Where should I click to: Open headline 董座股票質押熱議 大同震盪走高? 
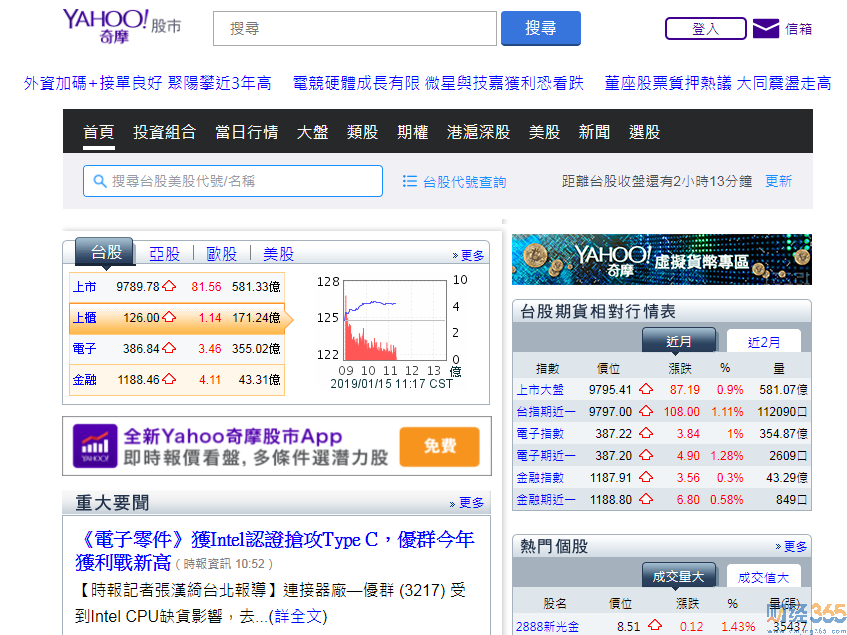pyautogui.click(x=718, y=84)
